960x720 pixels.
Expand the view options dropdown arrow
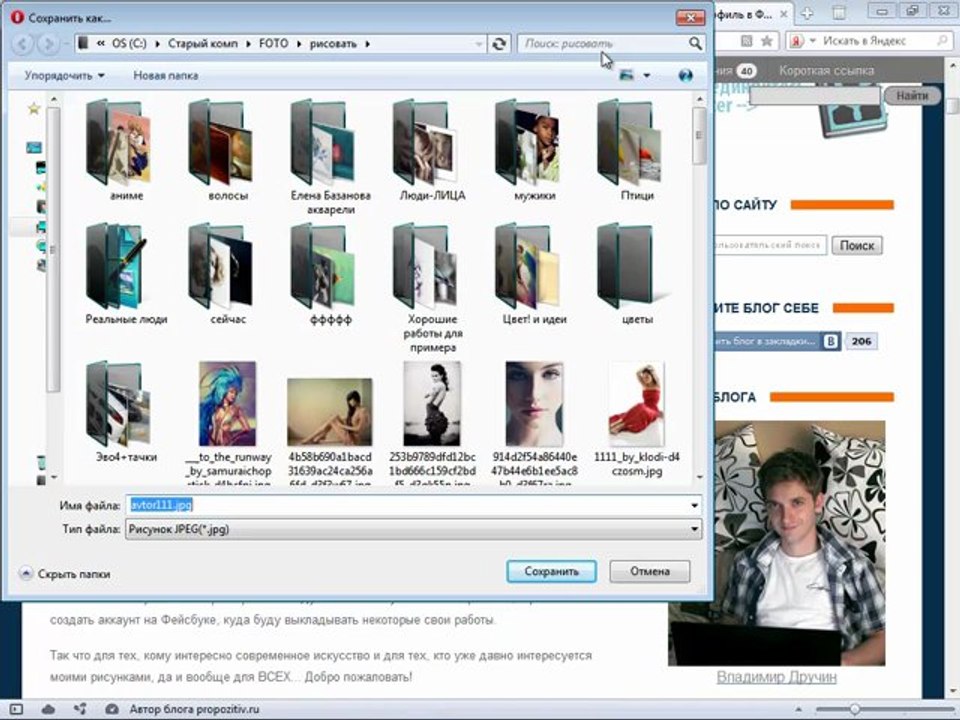coord(647,76)
